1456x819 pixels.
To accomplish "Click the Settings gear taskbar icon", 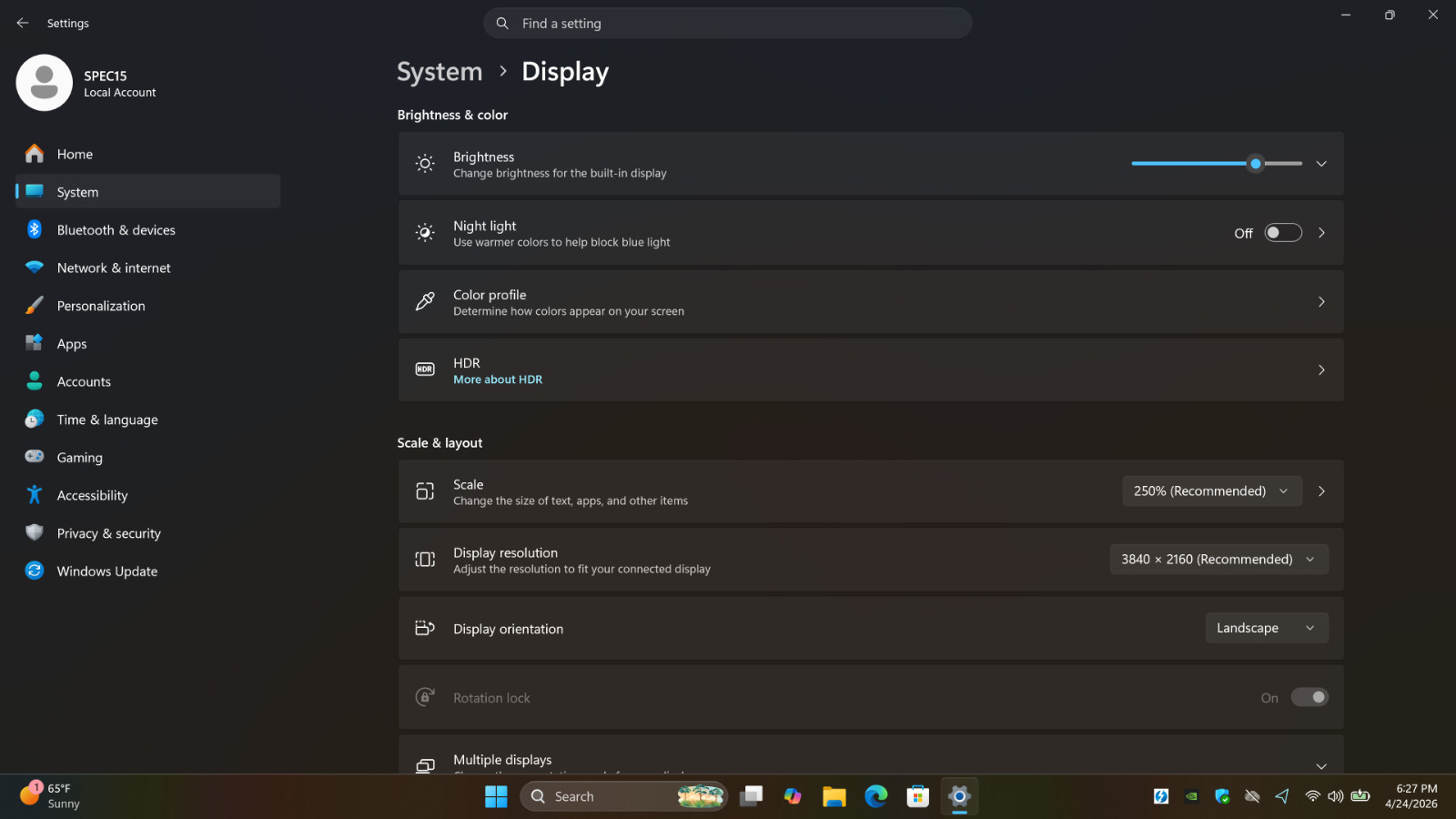I will tap(959, 796).
